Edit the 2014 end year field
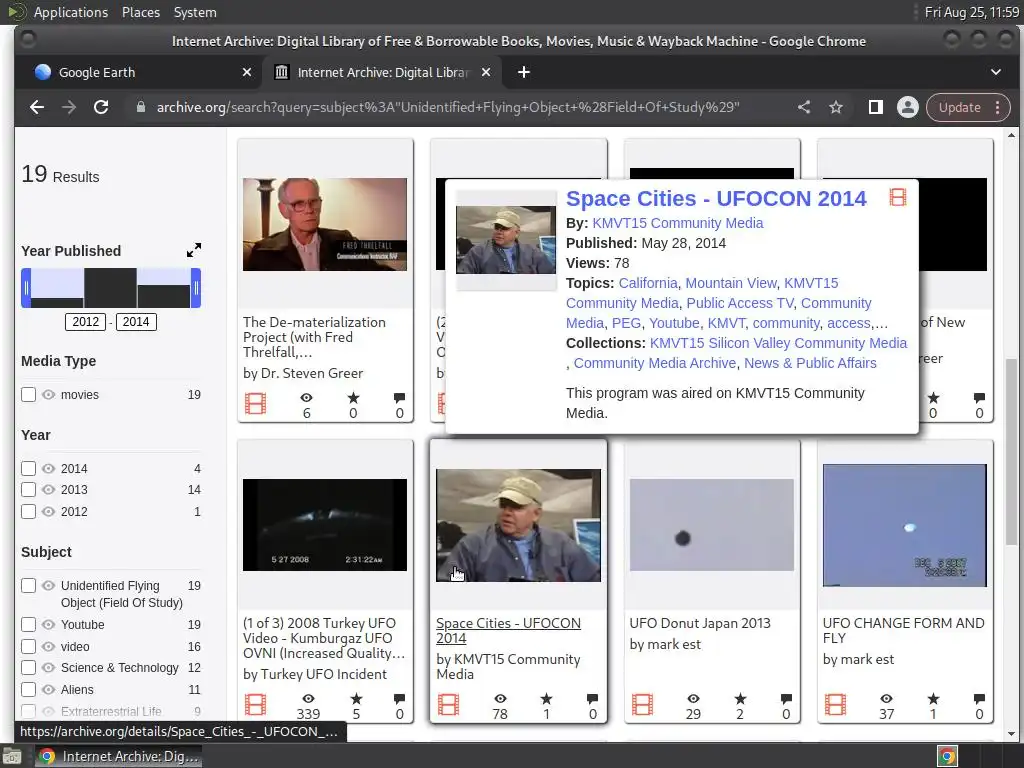The width and height of the screenshot is (1024, 768). pos(136,322)
